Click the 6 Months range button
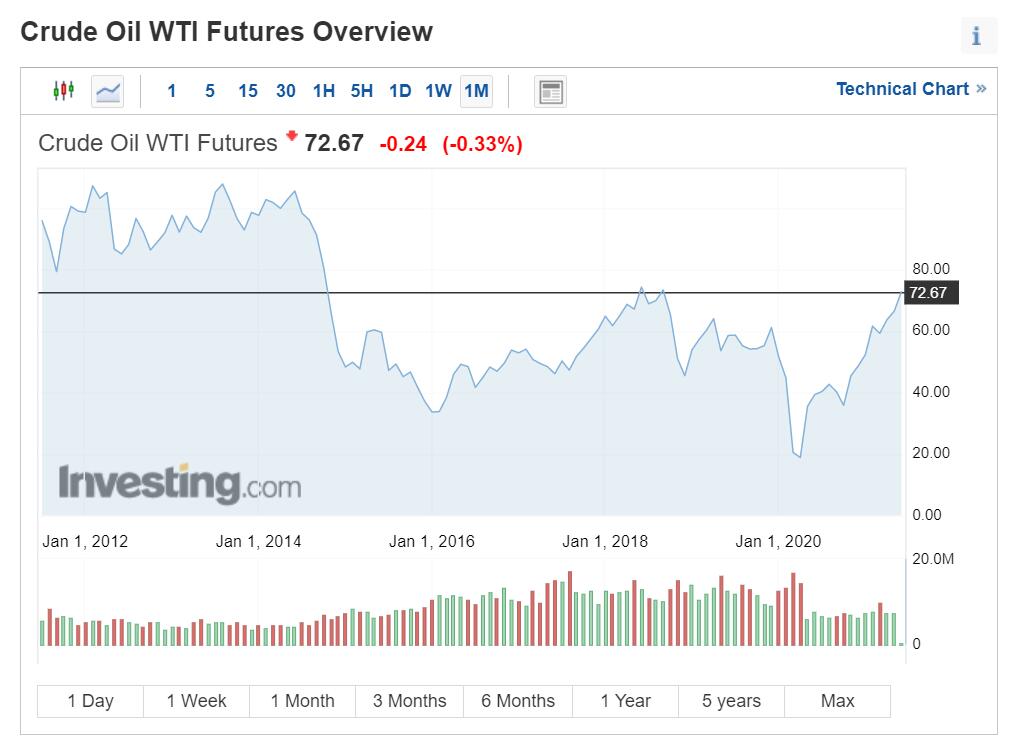1018x750 pixels. tap(517, 700)
